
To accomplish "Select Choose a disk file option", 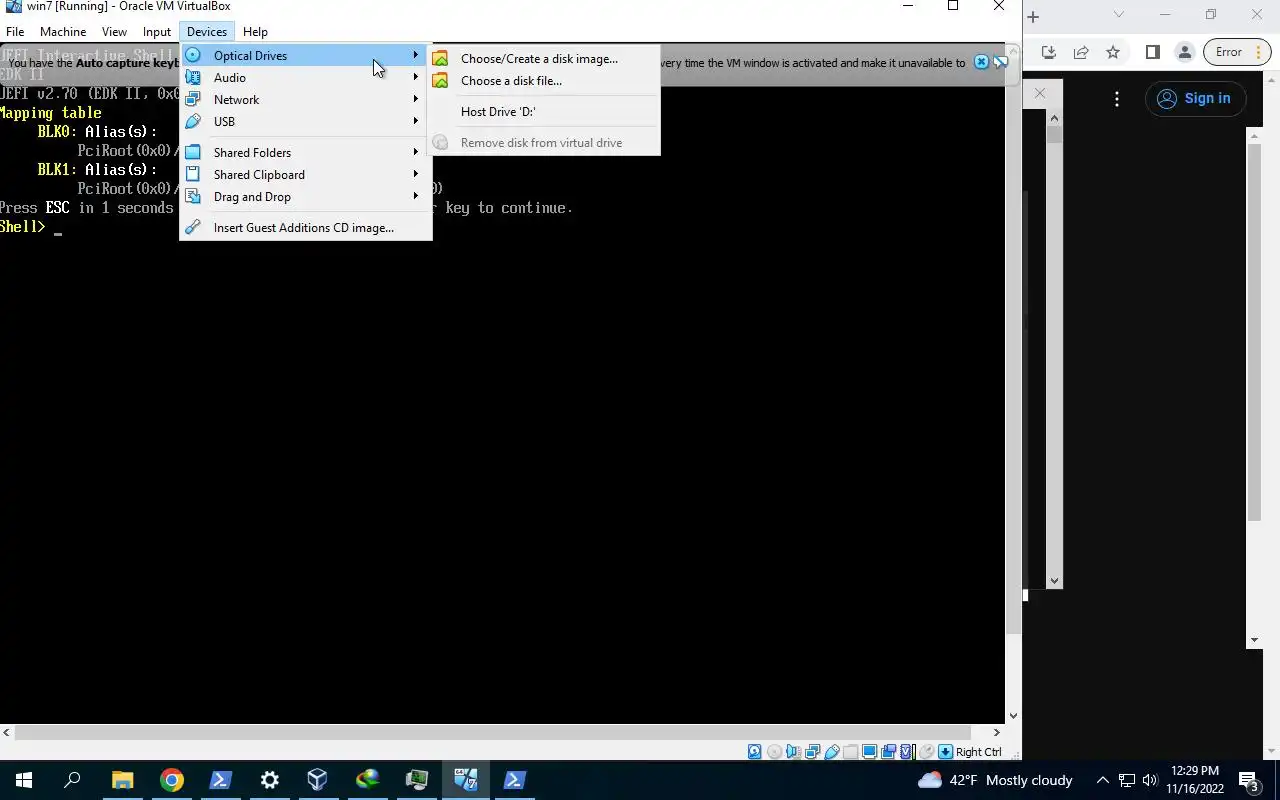I will point(544,80).
